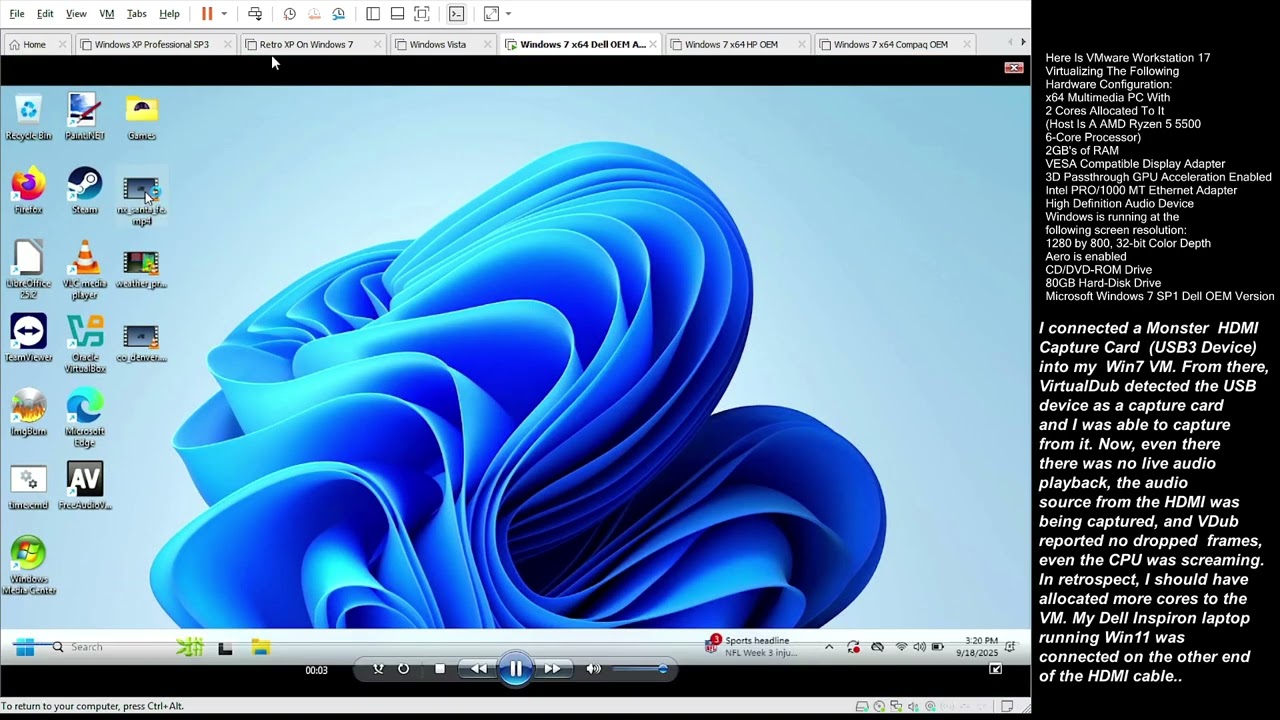Expand the stretch display dropdown arrow

(508, 14)
